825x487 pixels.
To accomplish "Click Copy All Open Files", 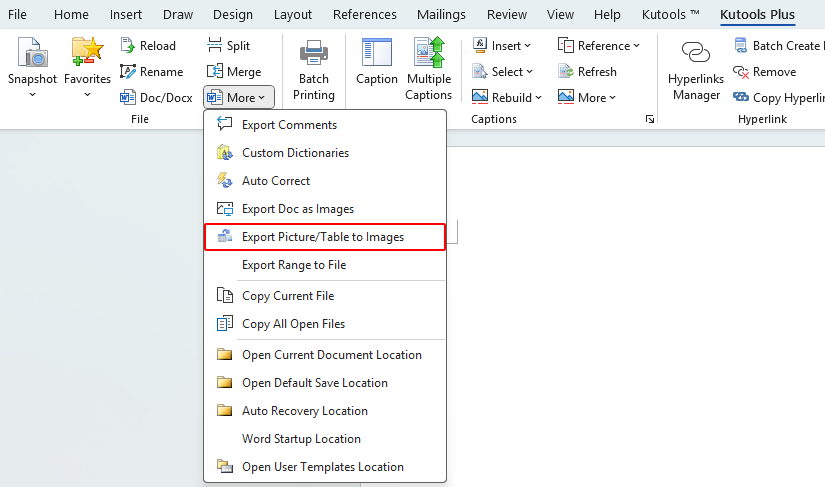I will pos(293,324).
